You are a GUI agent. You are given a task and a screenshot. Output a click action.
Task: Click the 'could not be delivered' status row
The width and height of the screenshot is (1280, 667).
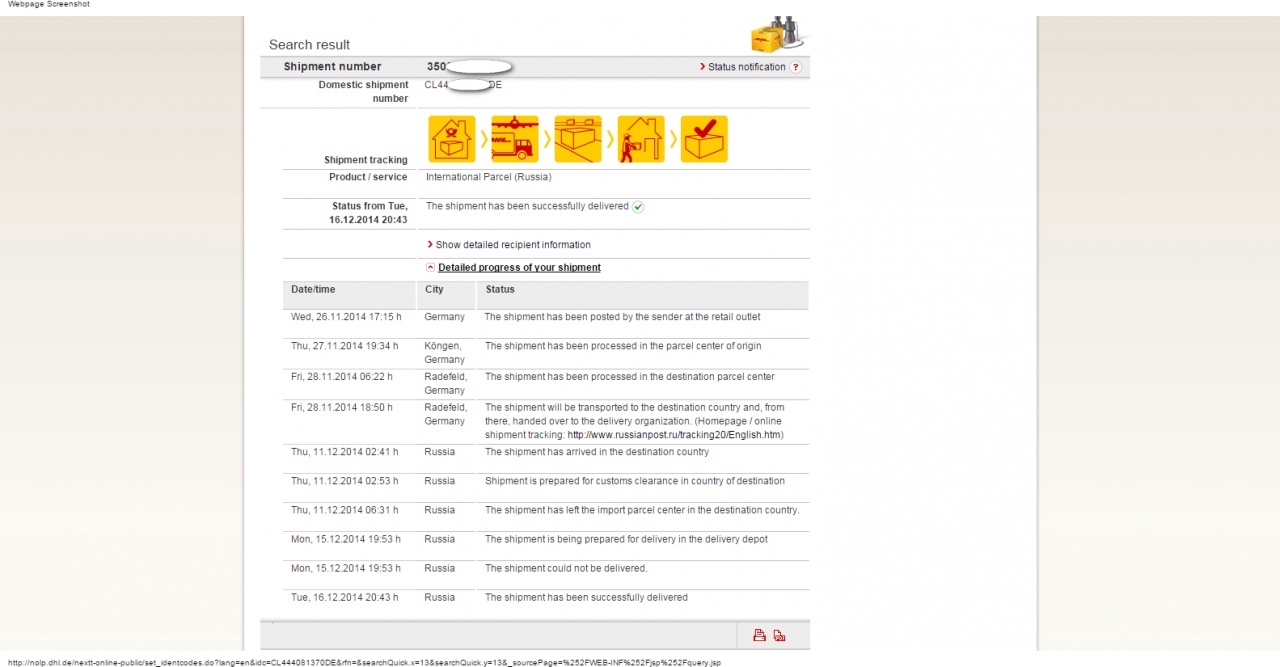[566, 569]
